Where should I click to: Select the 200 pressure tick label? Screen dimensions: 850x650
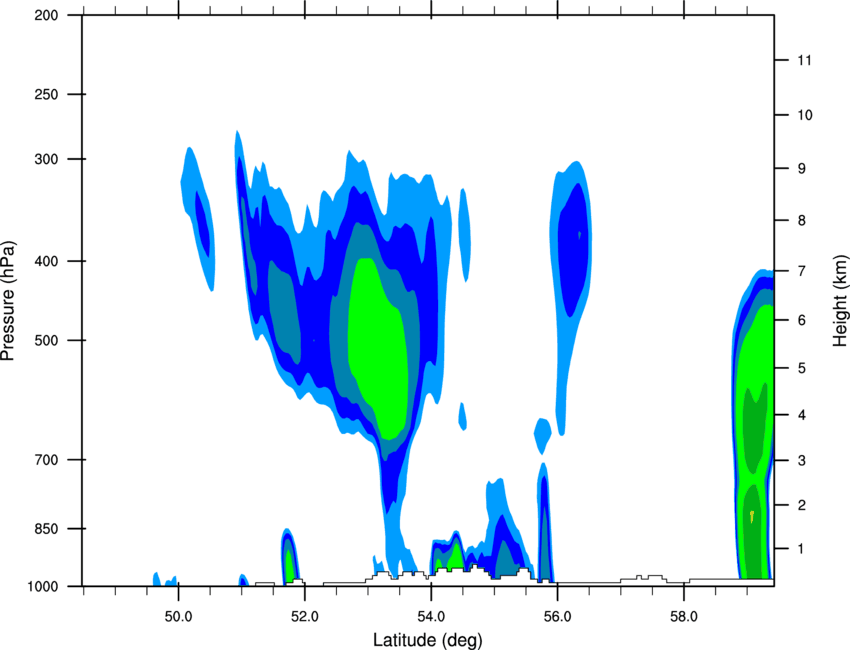click(x=47, y=16)
